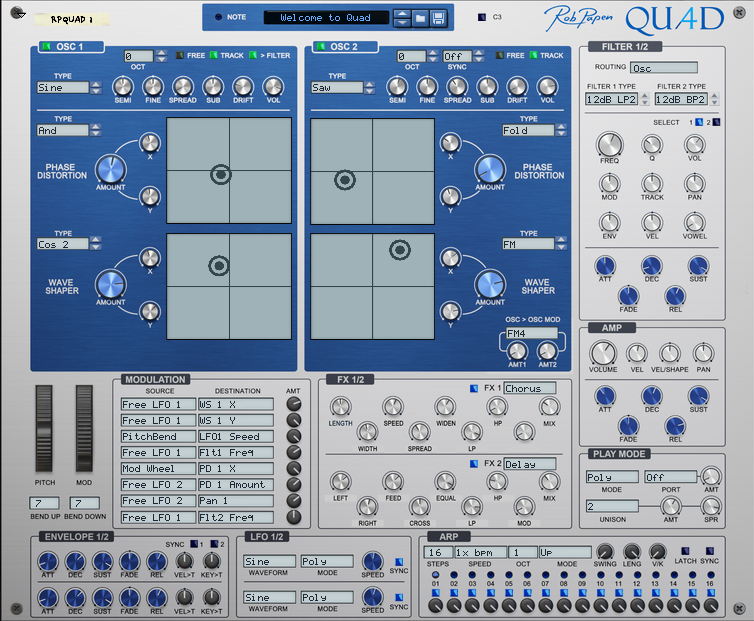Image resolution: width=754 pixels, height=621 pixels.
Task: Click the Arp SWING knob
Action: click(x=605, y=552)
